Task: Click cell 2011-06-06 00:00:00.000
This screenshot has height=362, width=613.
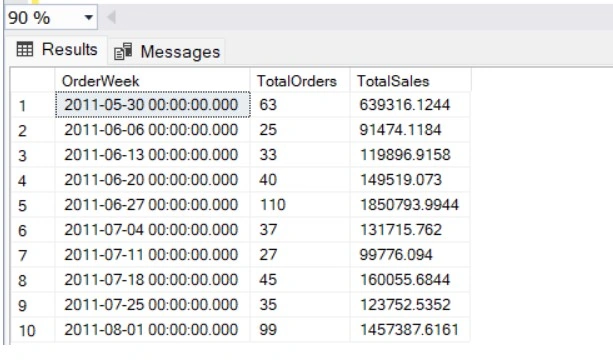Action: [x=152, y=130]
